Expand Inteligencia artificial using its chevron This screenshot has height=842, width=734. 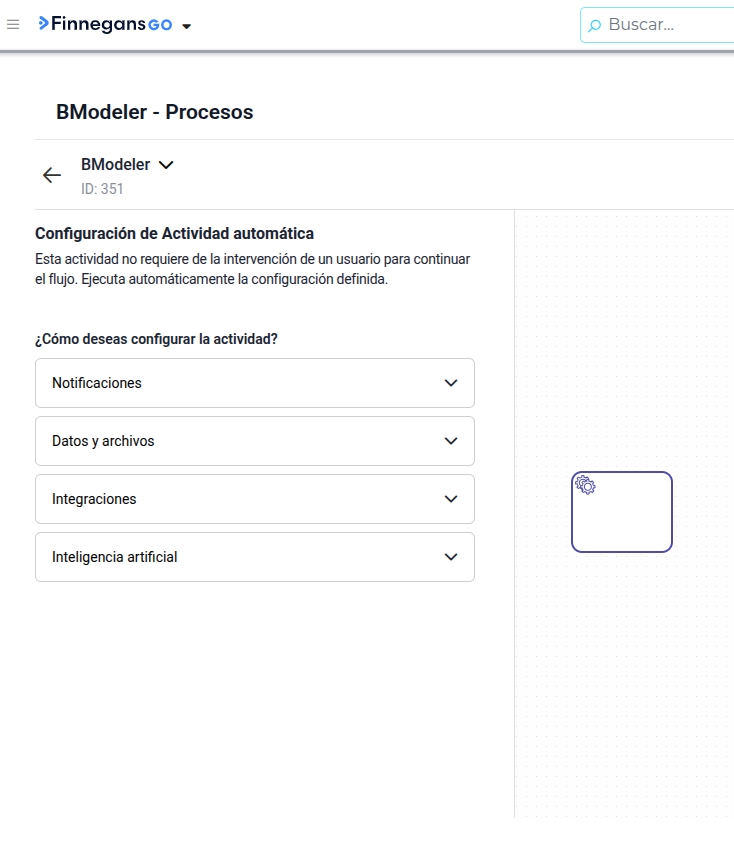451,557
